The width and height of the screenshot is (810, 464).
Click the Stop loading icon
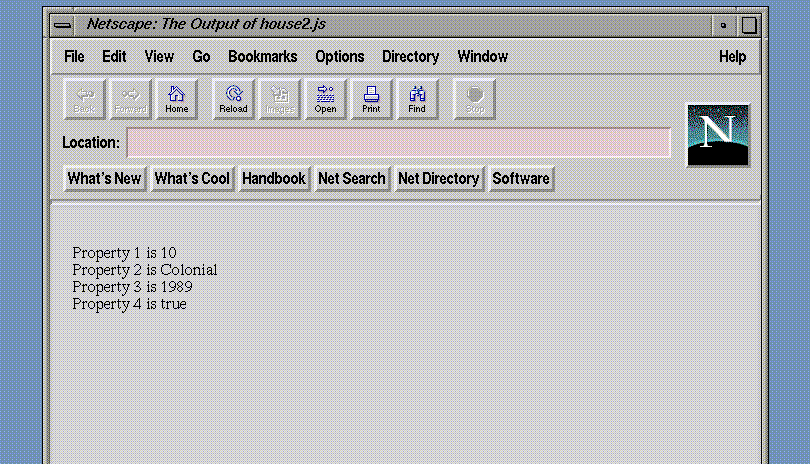[x=474, y=99]
